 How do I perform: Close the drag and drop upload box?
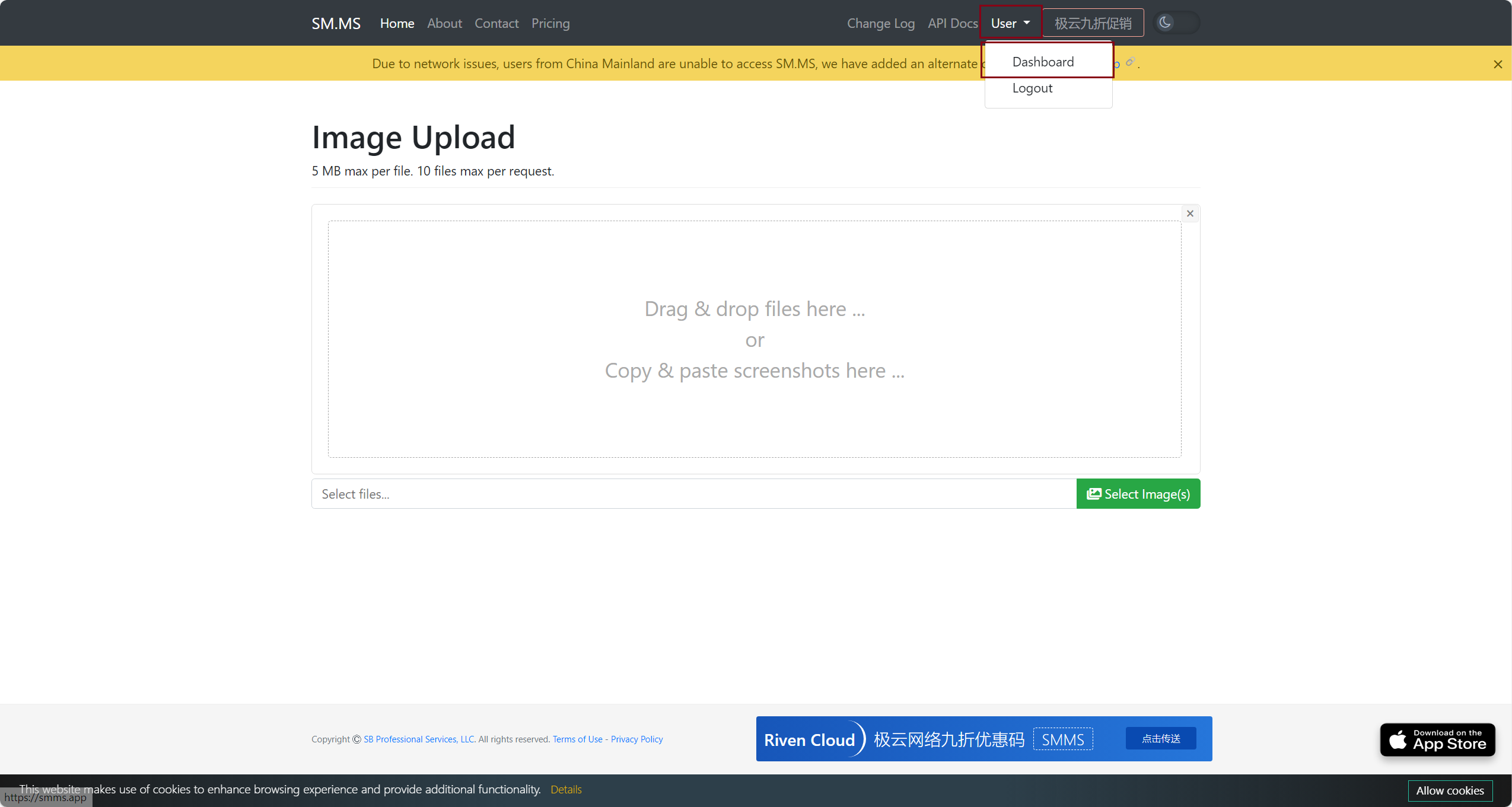(x=1190, y=213)
